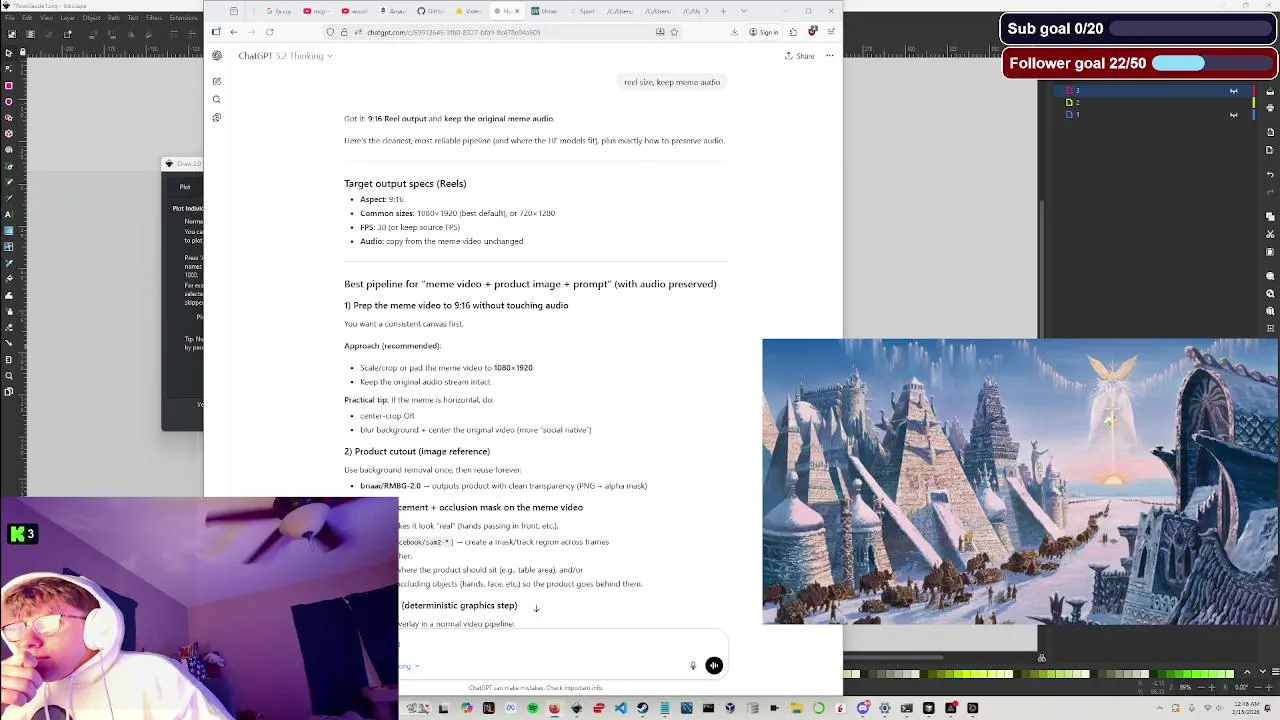Open the Object menu in Inkscape
This screenshot has height=720, width=1280.
point(91,18)
